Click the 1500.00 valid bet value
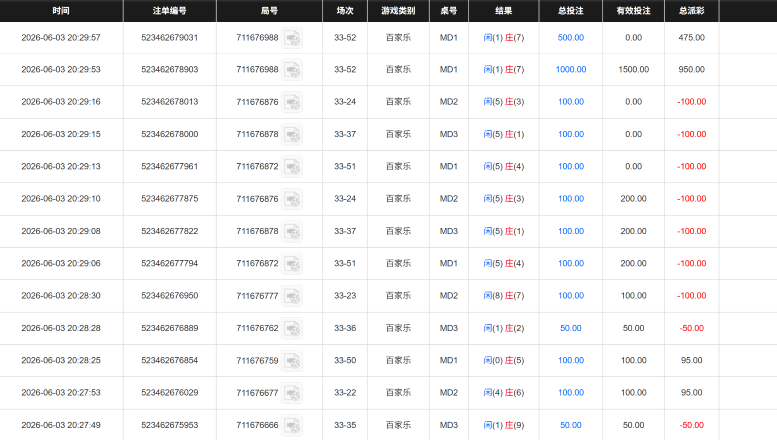 (x=633, y=70)
